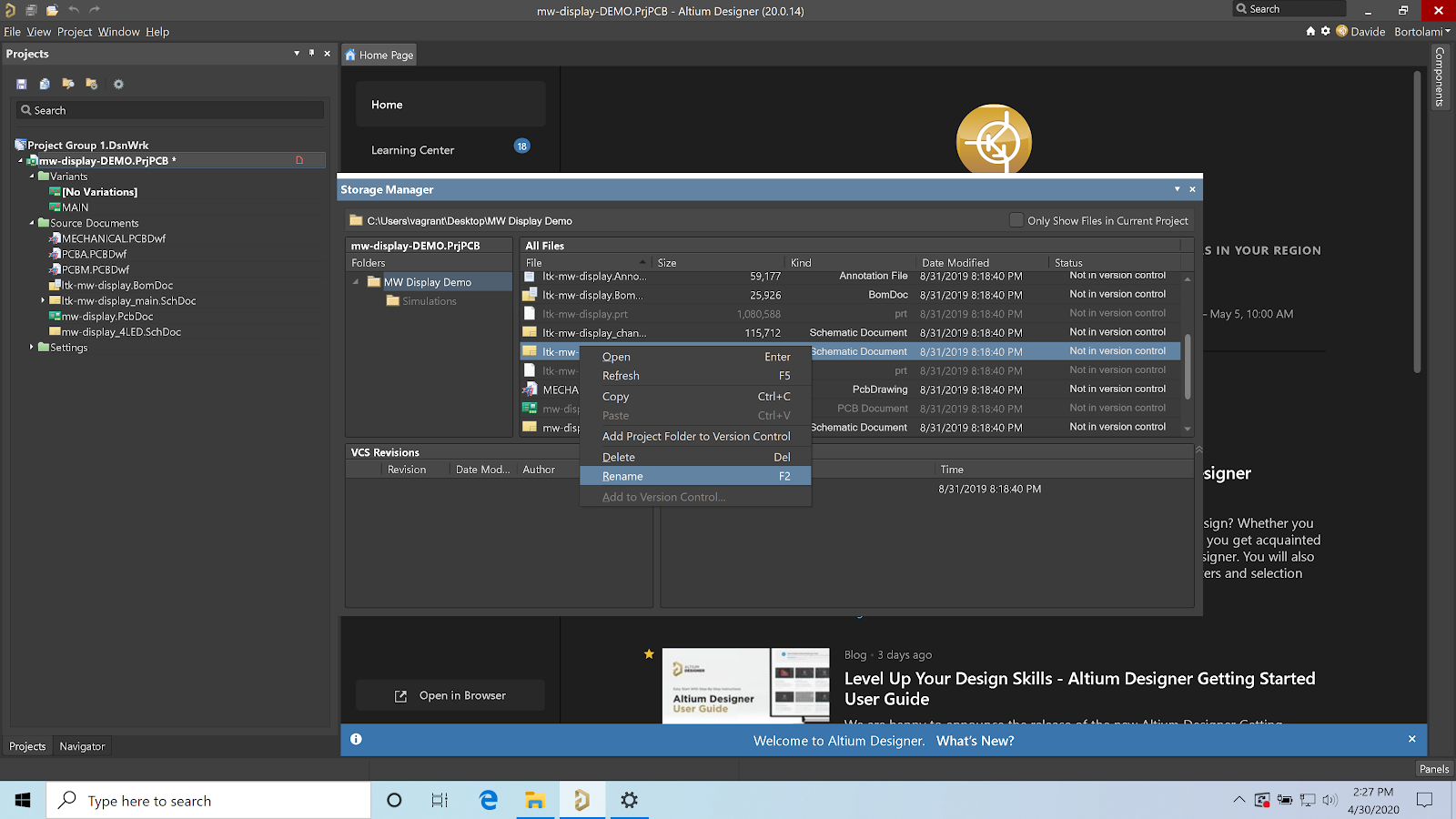This screenshot has height=819, width=1456.
Task: Click the home icon near user name
Action: point(1310,31)
